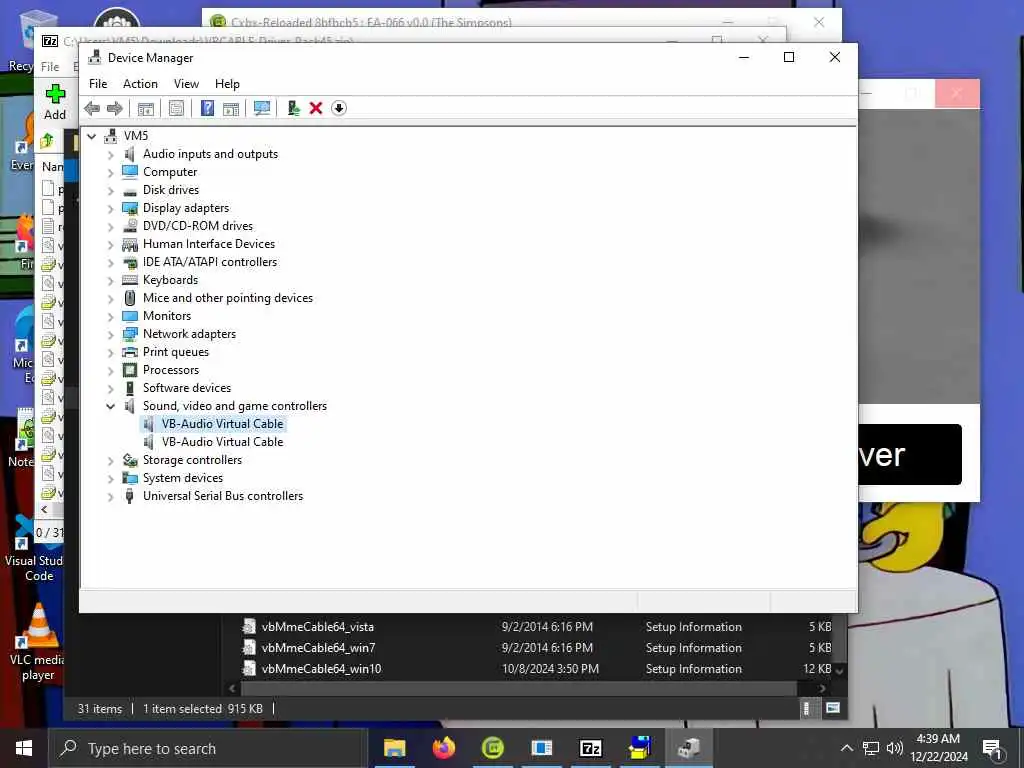Expand Audio inputs and outputs
The image size is (1024, 768).
110,155
